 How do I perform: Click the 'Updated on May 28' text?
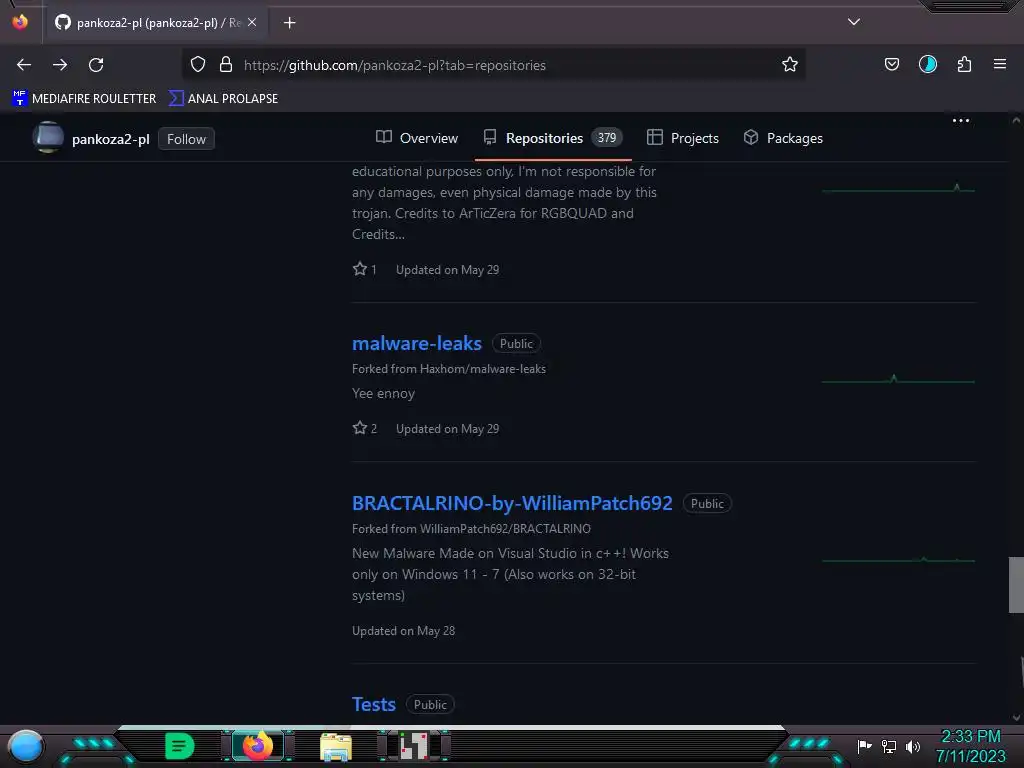[404, 631]
